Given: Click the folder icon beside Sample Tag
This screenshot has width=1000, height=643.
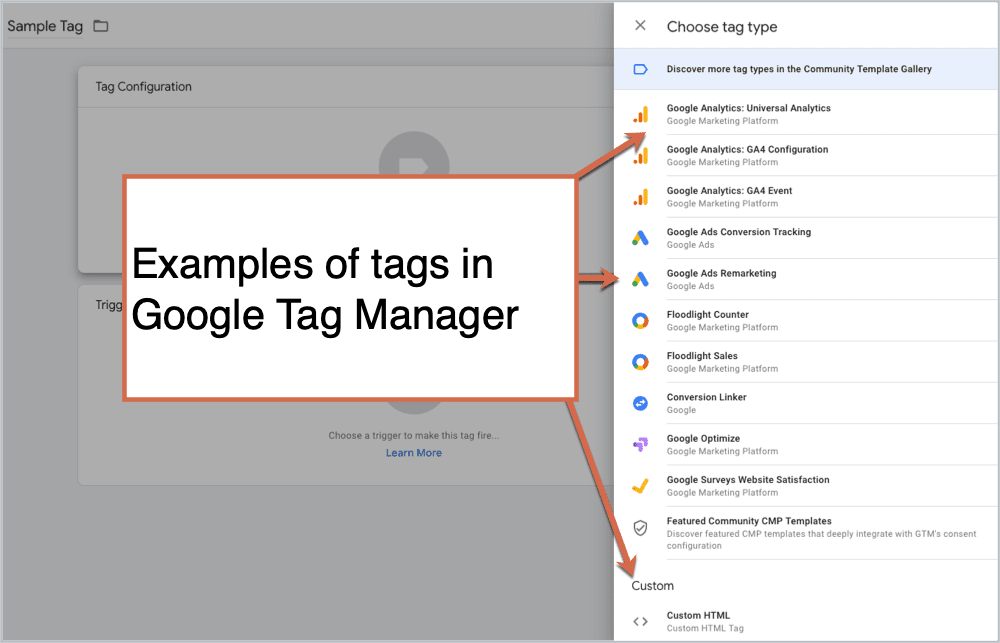Looking at the screenshot, I should pos(100,26).
